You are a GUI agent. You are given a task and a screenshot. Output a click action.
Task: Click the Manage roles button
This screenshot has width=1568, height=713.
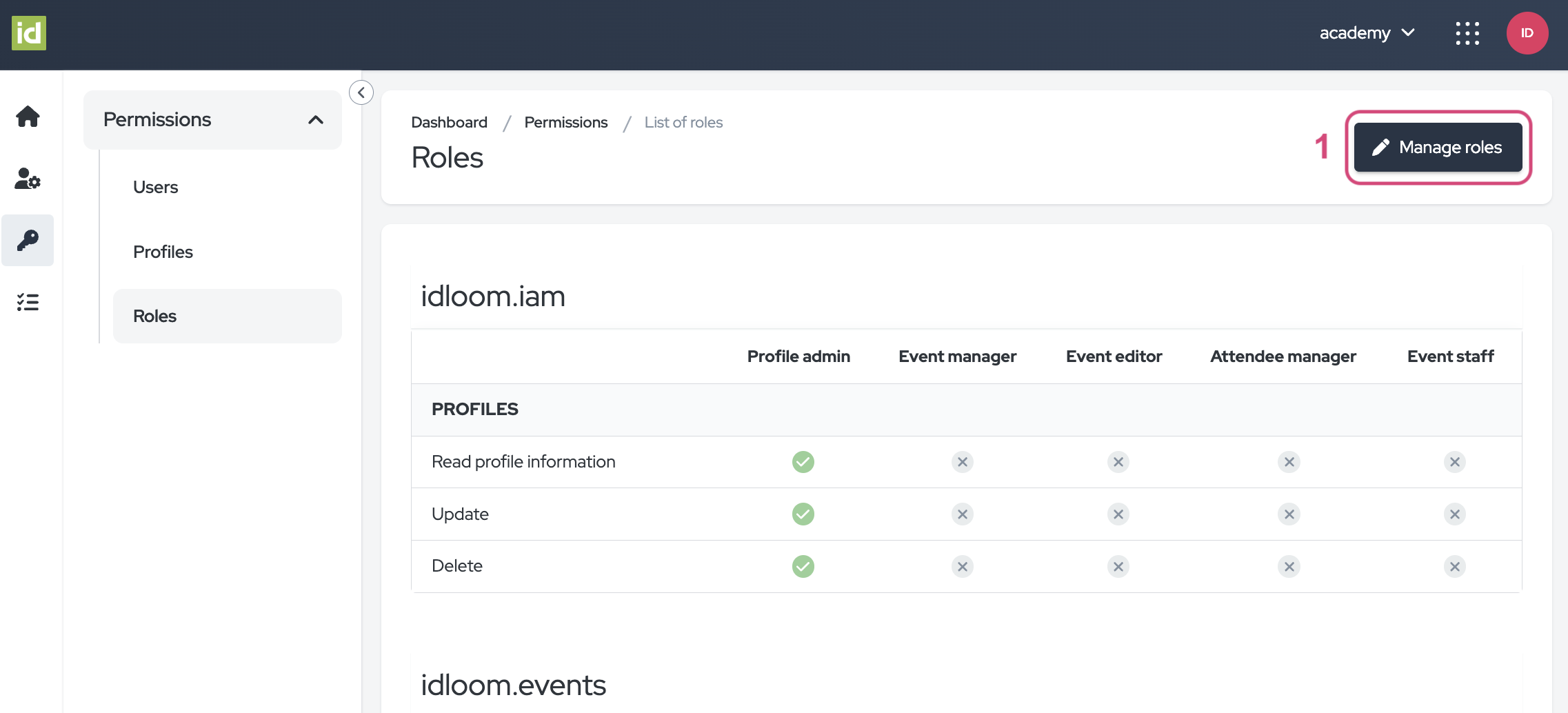(1438, 147)
